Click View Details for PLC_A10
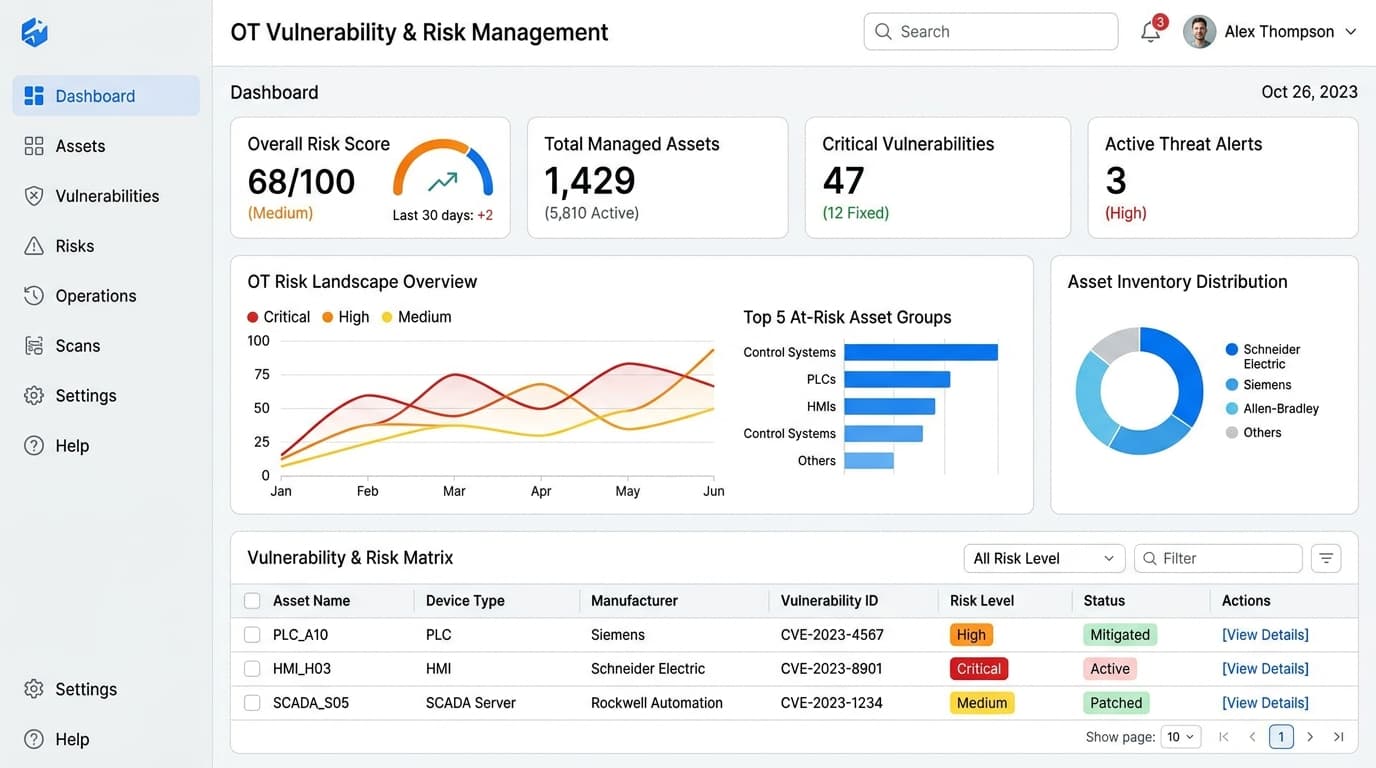 1265,635
